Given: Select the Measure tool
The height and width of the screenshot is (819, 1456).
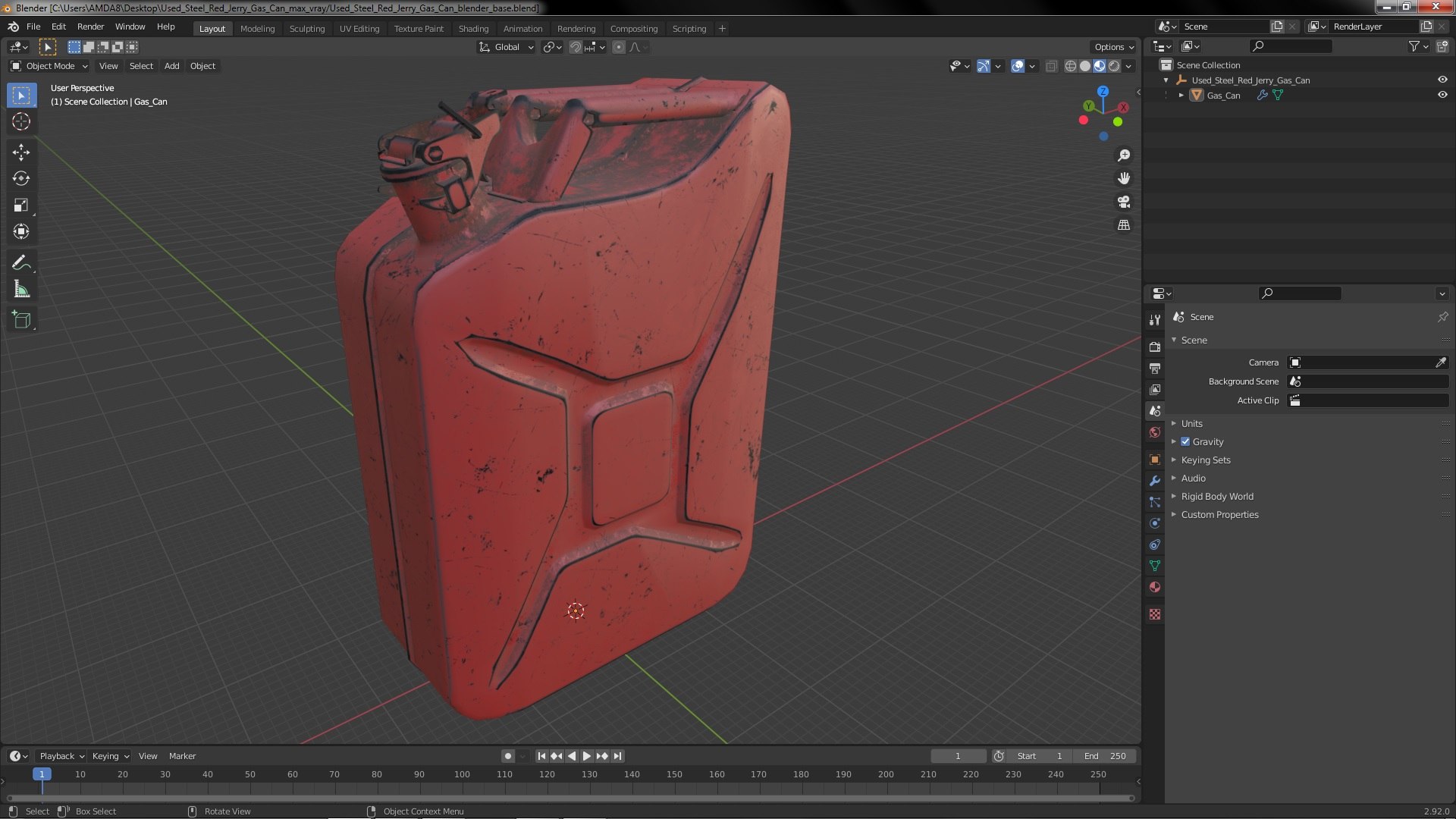Looking at the screenshot, I should 21,290.
